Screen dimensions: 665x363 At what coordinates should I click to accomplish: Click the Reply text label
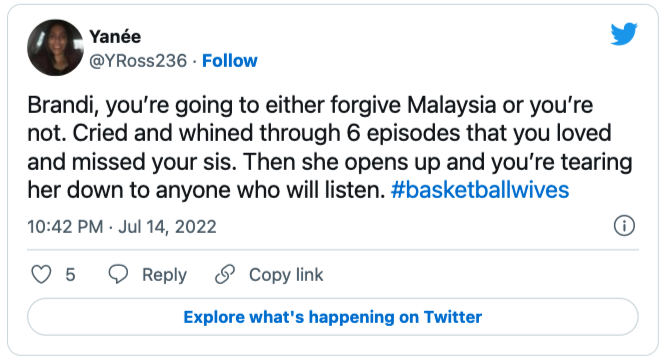click(164, 275)
